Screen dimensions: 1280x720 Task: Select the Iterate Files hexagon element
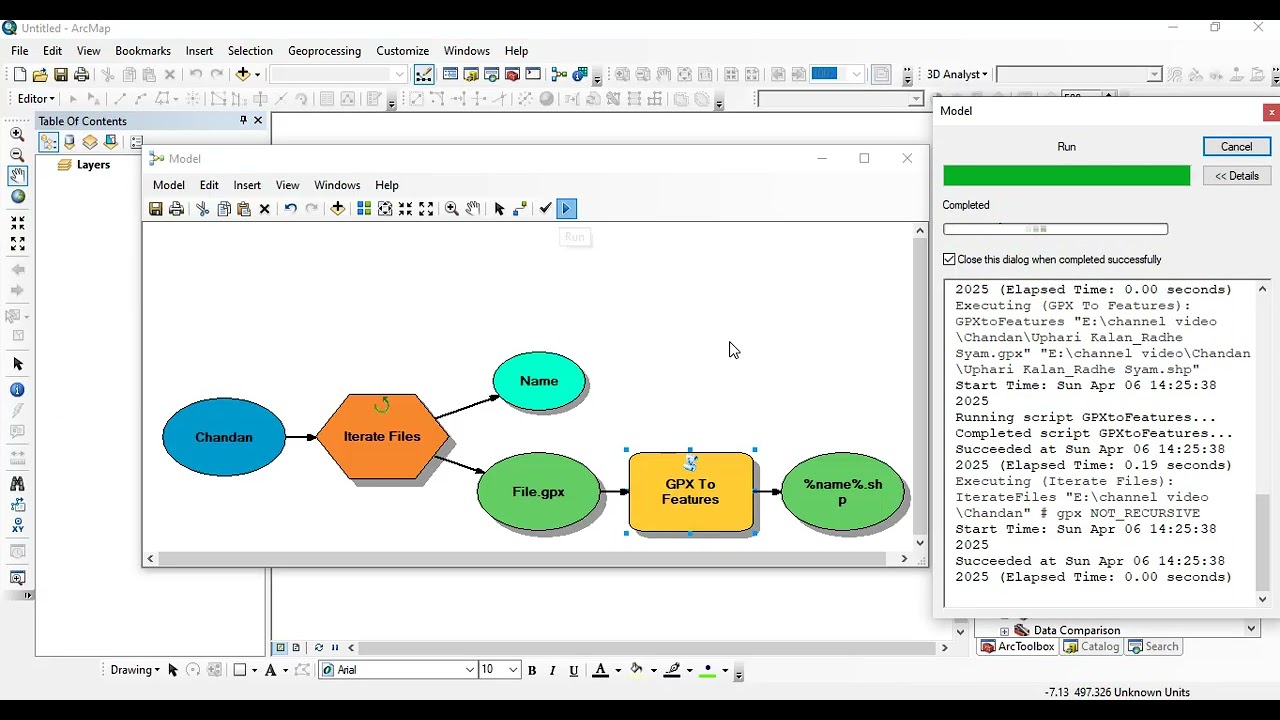[x=382, y=437]
